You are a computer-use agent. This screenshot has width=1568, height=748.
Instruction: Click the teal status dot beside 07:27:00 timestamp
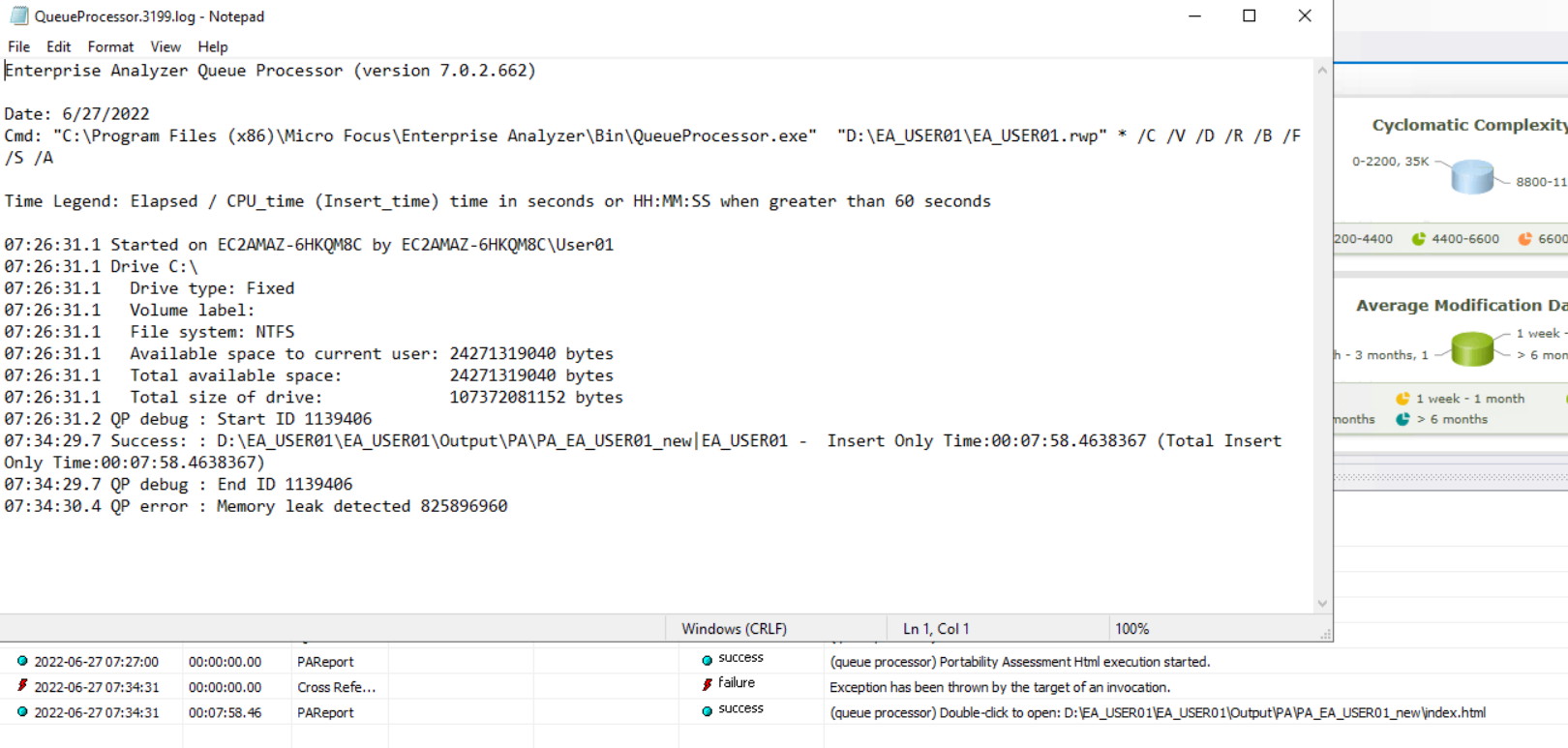point(22,662)
